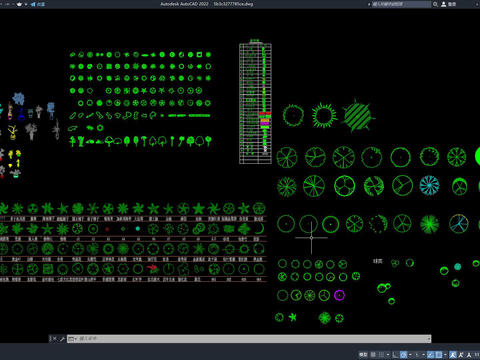This screenshot has height=360, width=480.
Task: Open recent commands list in command line
Action: click(72, 339)
